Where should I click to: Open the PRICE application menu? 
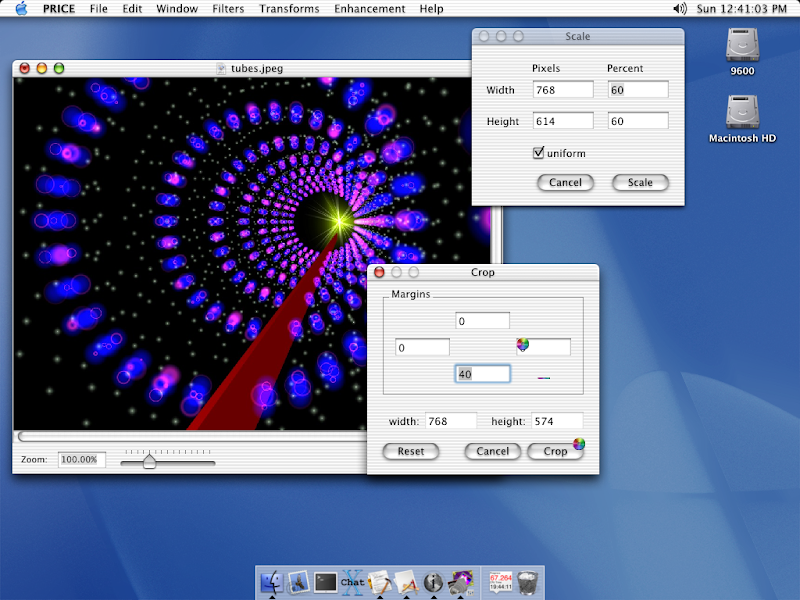tap(59, 9)
